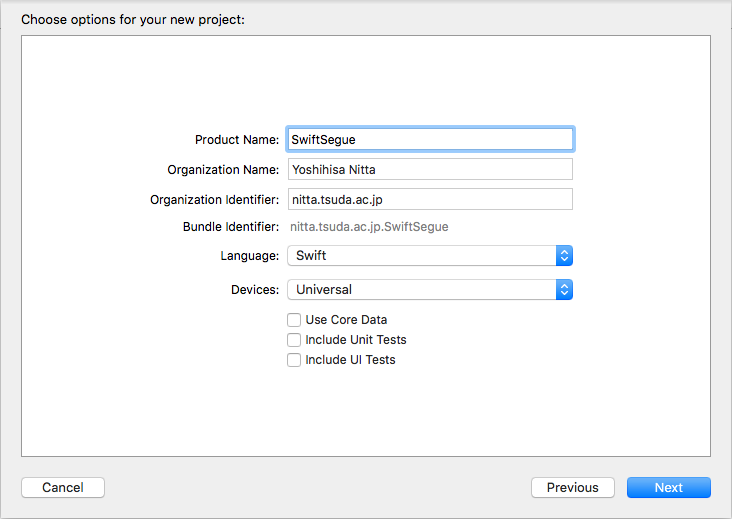Screen dimensions: 732x519
Task: Click the Bundle Identifier value nitta.tsuda.ac.jp.SwiftSegue
Action: point(369,227)
